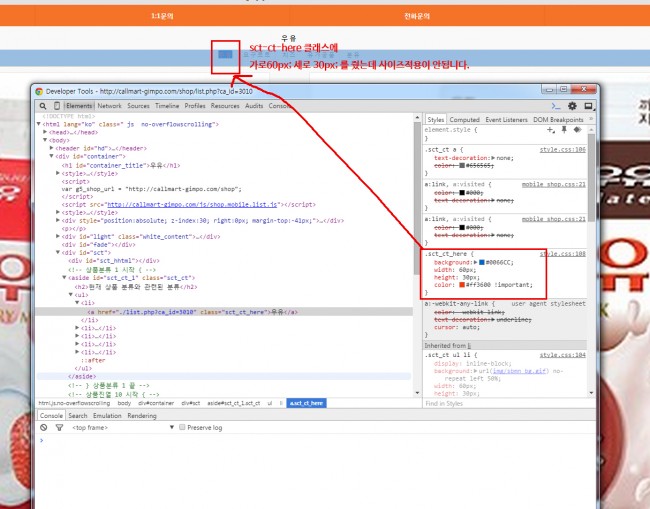Change the dock side icon
The image size is (650, 509).
click(x=589, y=106)
